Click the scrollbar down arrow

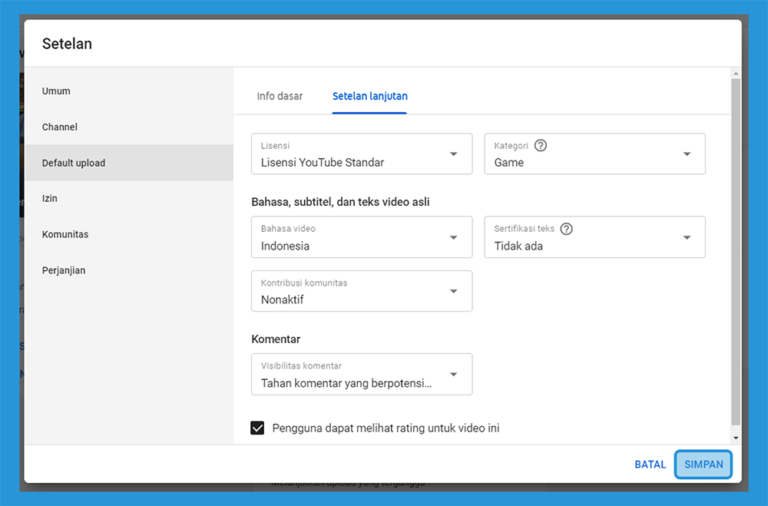click(x=736, y=438)
